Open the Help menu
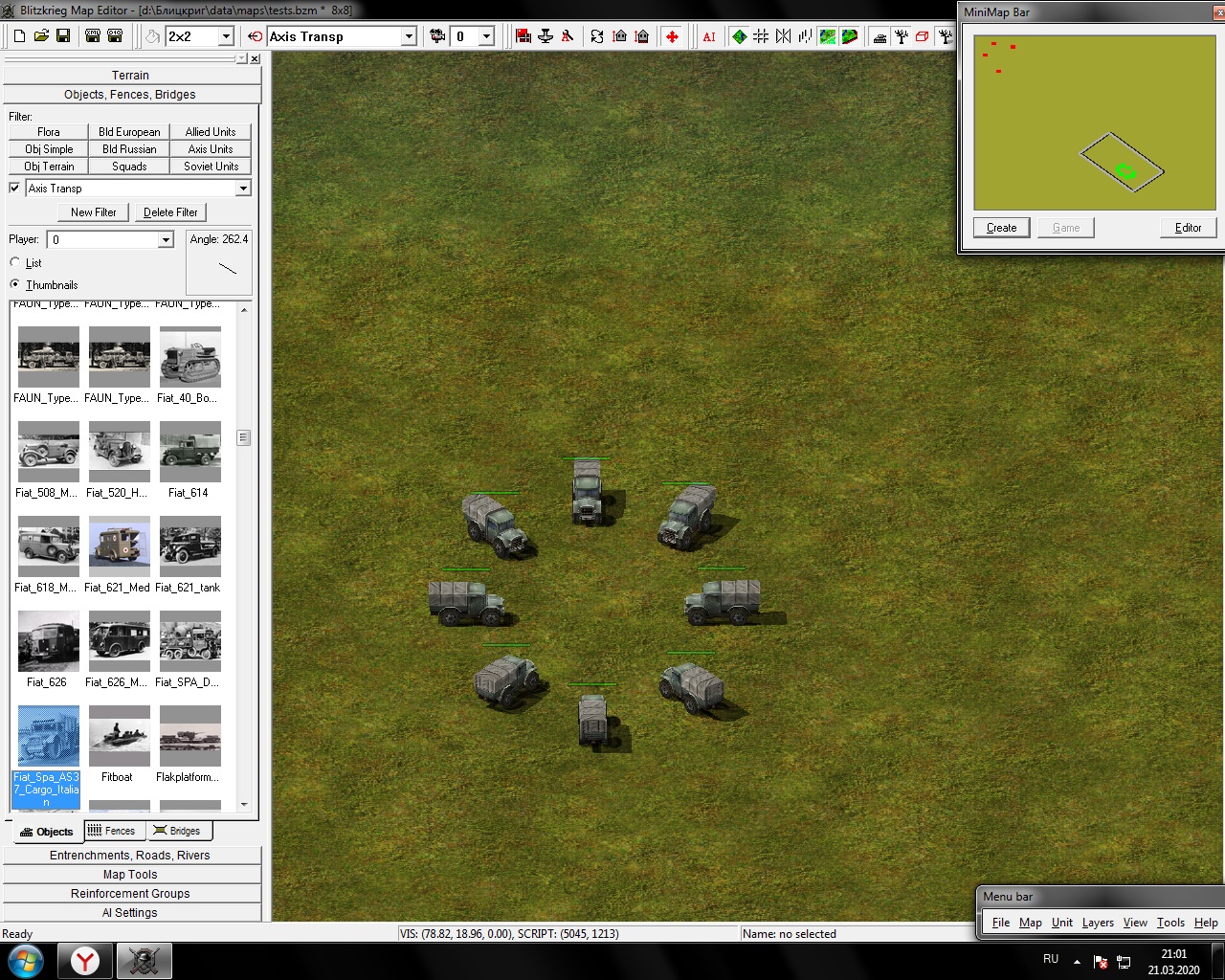 point(1206,923)
